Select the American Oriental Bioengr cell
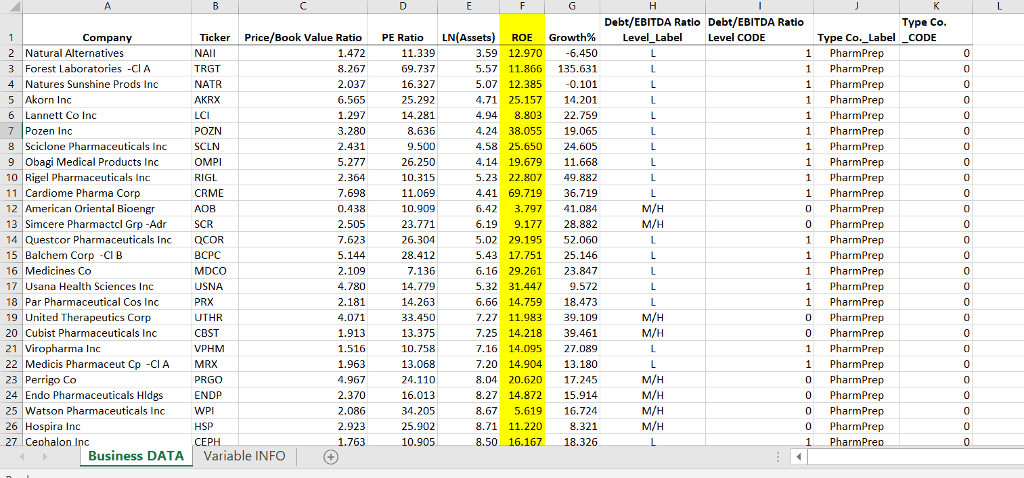 [x=107, y=209]
